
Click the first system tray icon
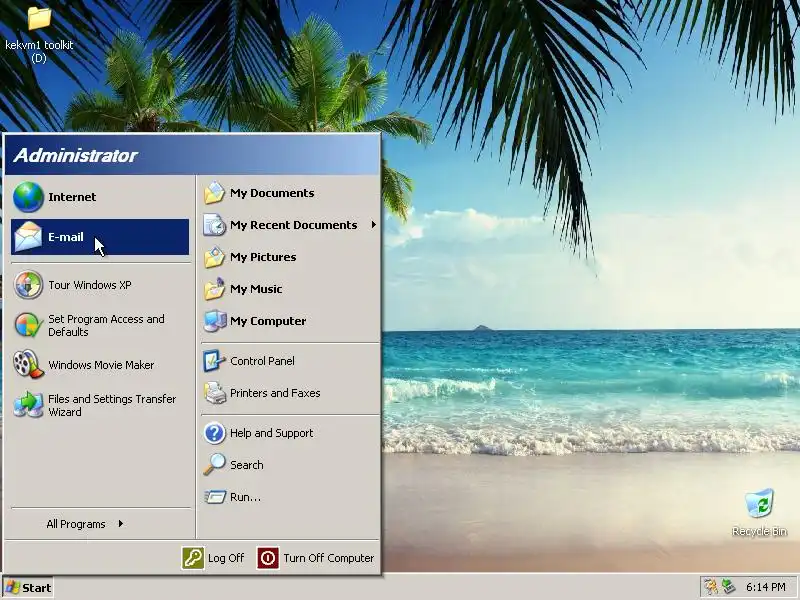click(x=711, y=587)
